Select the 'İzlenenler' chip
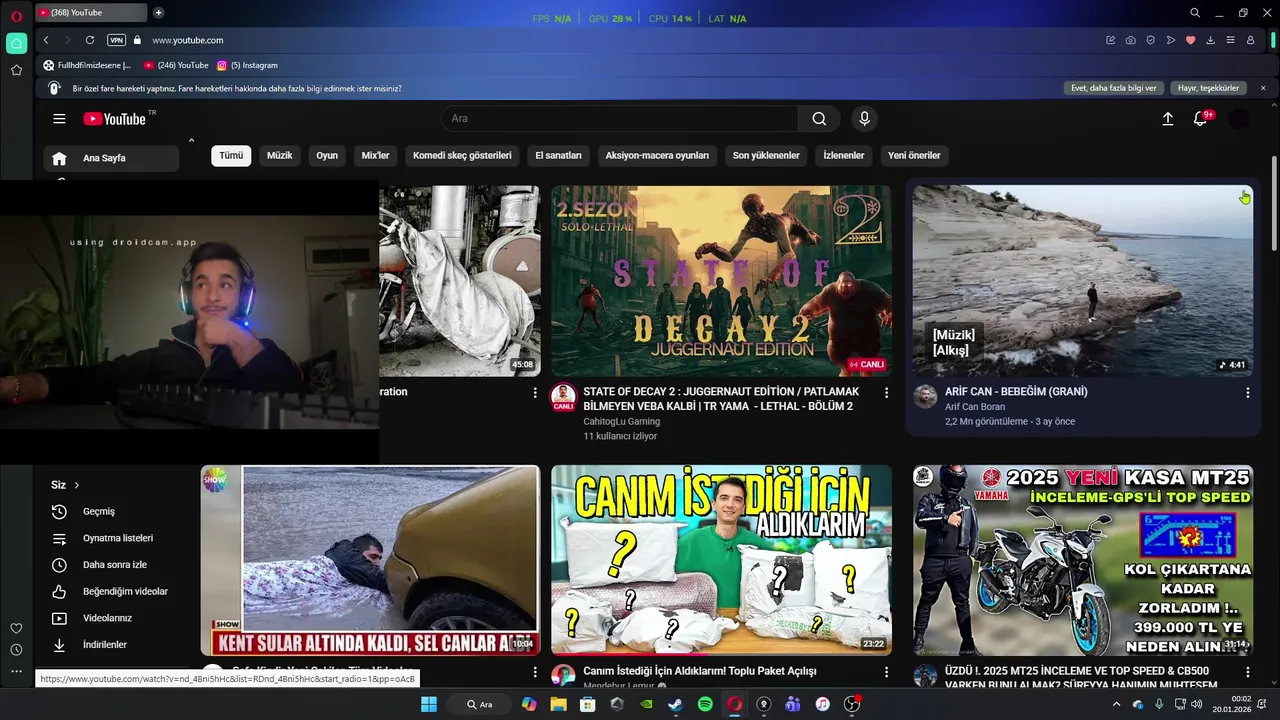This screenshot has height=720, width=1280. [844, 156]
